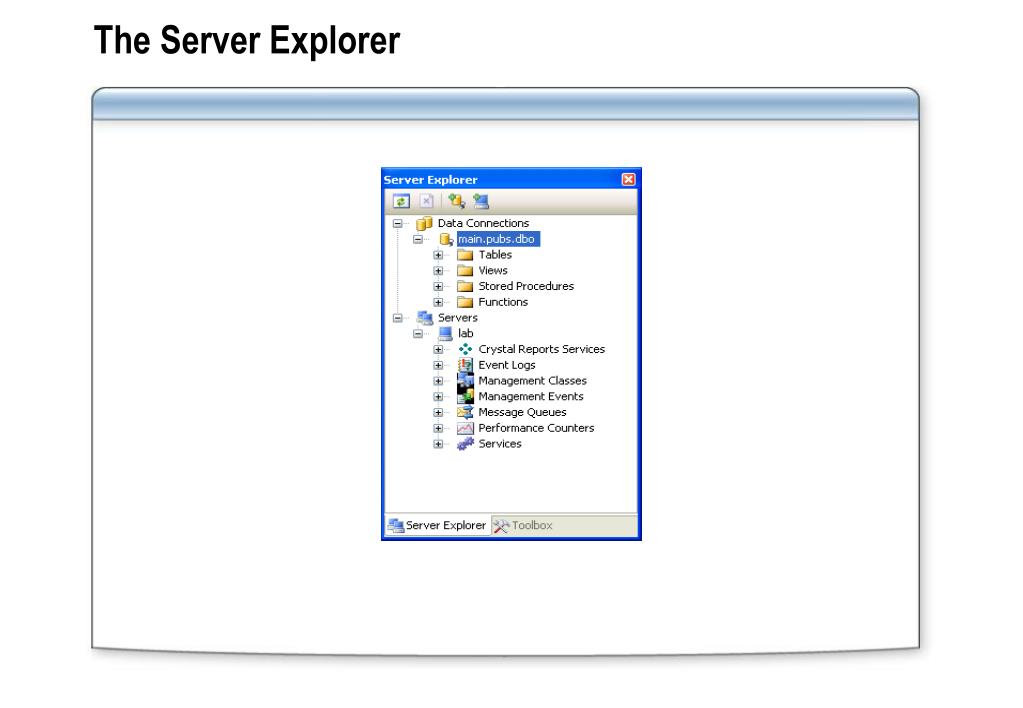Viewport: 1023px width, 708px height.
Task: Expand the Management Classes node
Action: 438,380
